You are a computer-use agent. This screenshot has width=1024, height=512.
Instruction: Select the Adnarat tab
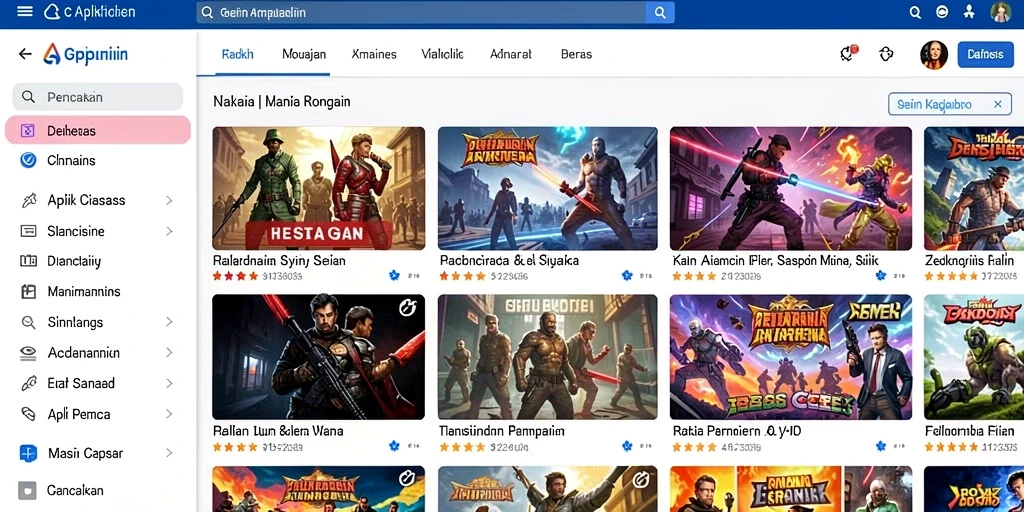(511, 54)
